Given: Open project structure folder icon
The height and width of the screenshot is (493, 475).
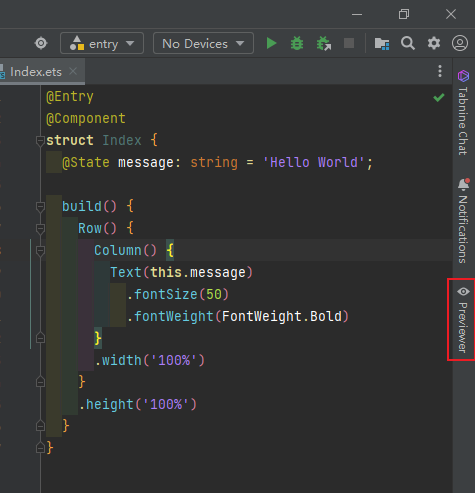Looking at the screenshot, I should click(382, 43).
